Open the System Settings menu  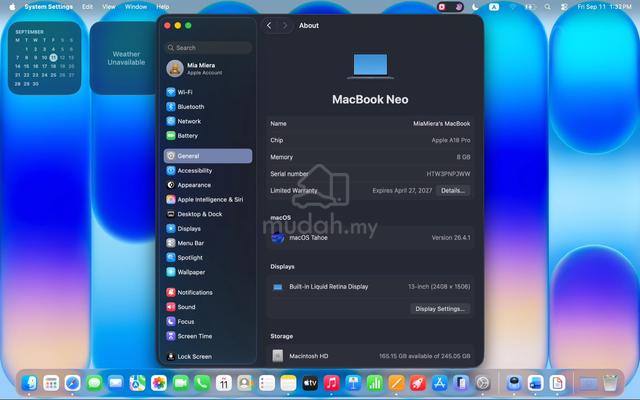[x=49, y=7]
